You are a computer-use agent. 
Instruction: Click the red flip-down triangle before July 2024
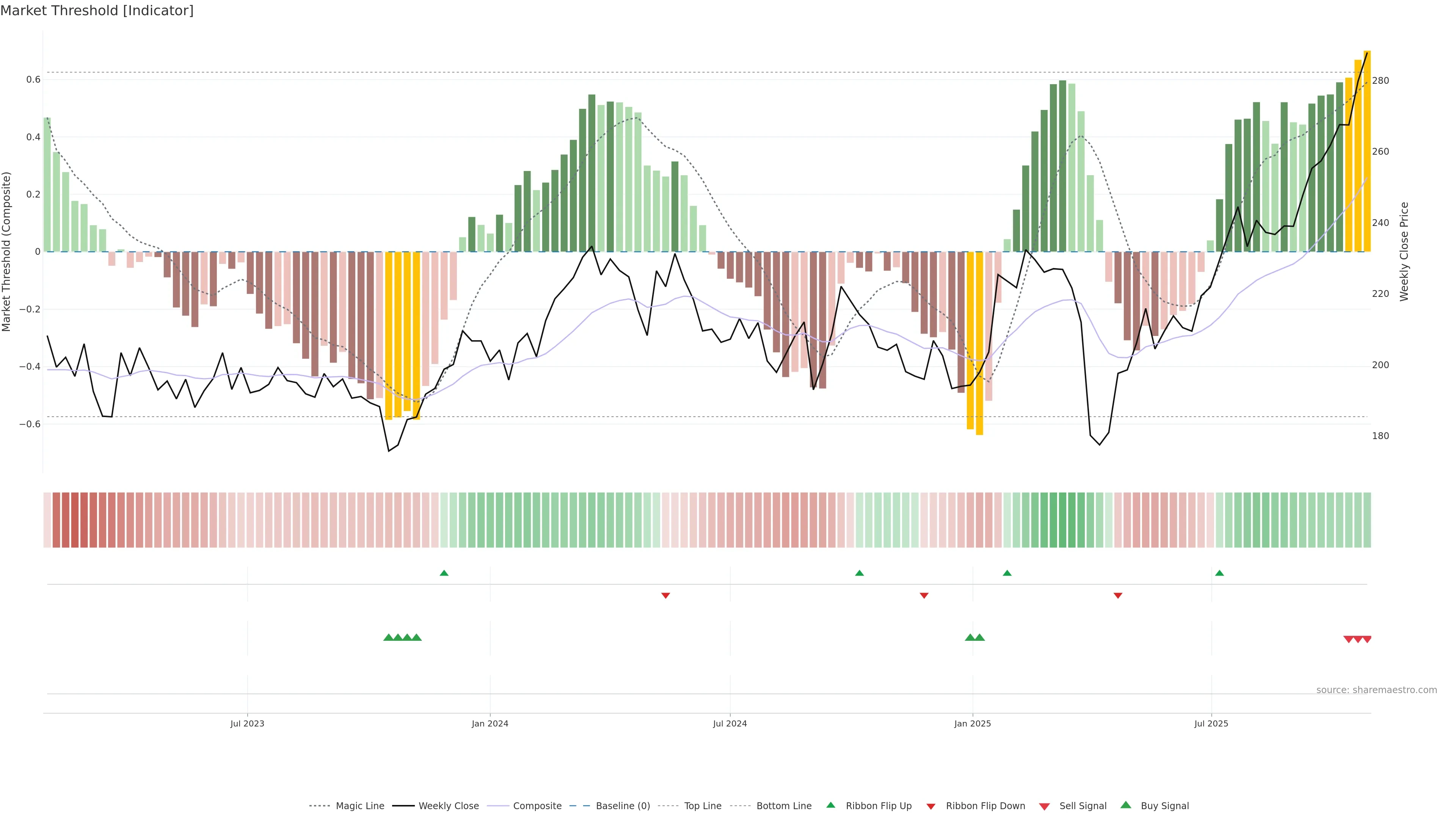click(x=665, y=595)
